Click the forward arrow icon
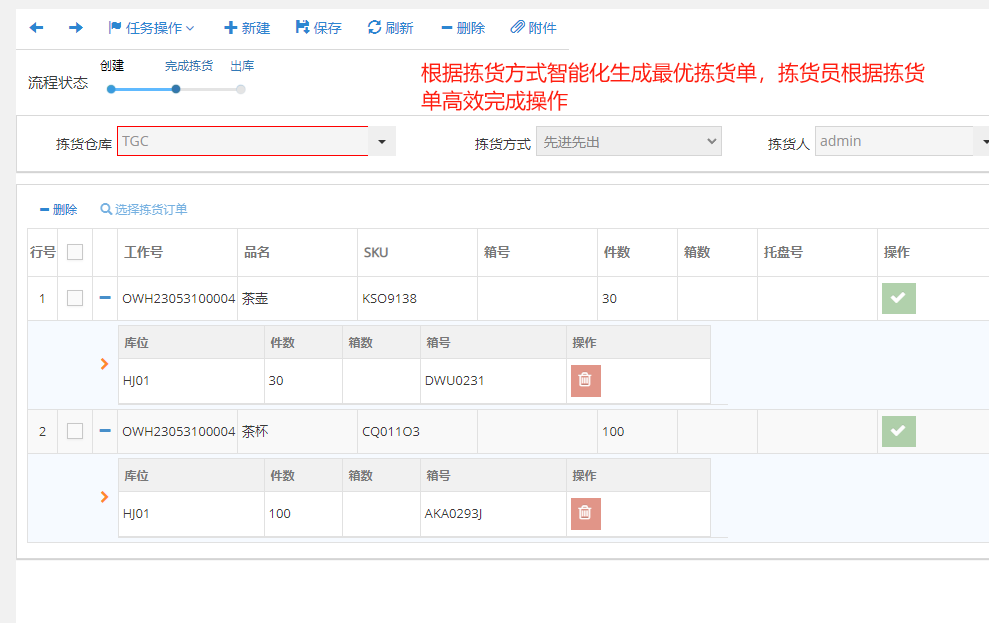 75,28
